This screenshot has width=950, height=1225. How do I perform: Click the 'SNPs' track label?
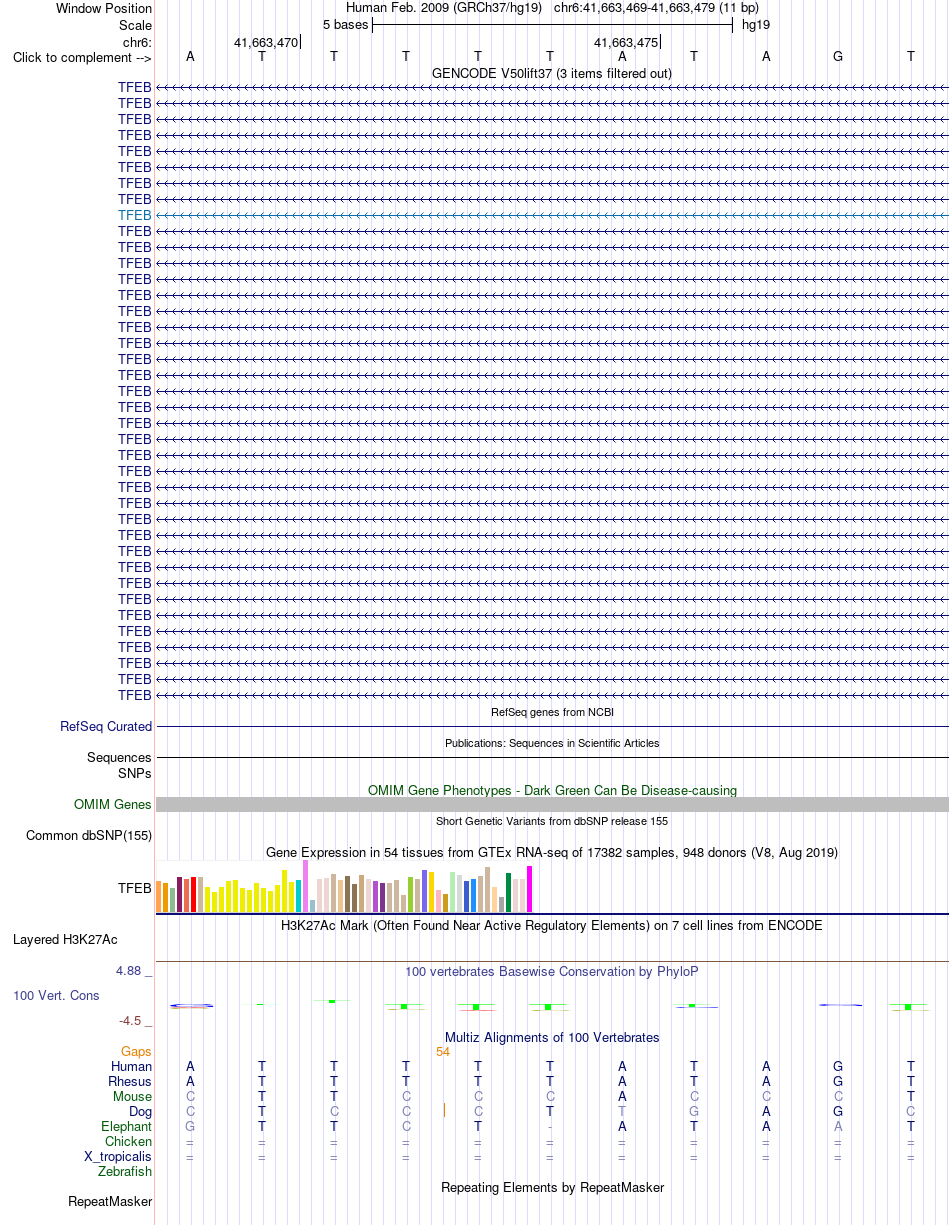coord(135,773)
